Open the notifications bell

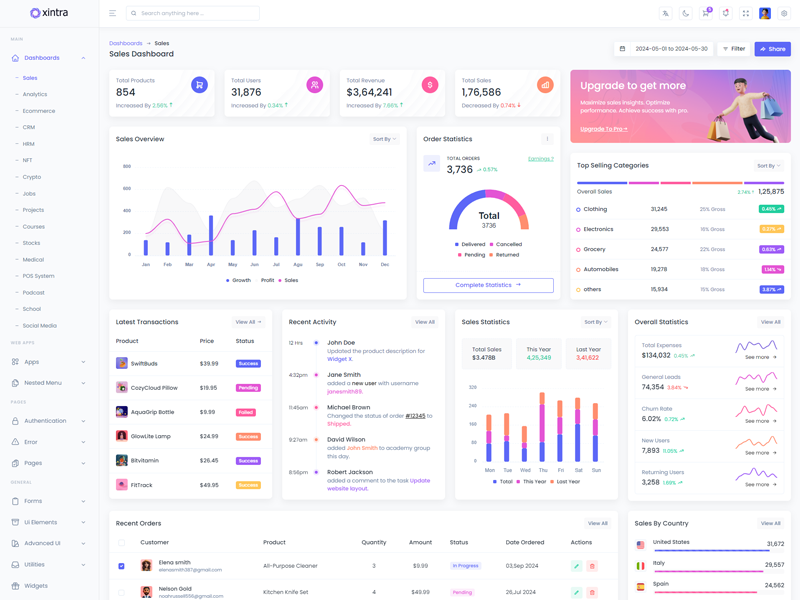[725, 14]
